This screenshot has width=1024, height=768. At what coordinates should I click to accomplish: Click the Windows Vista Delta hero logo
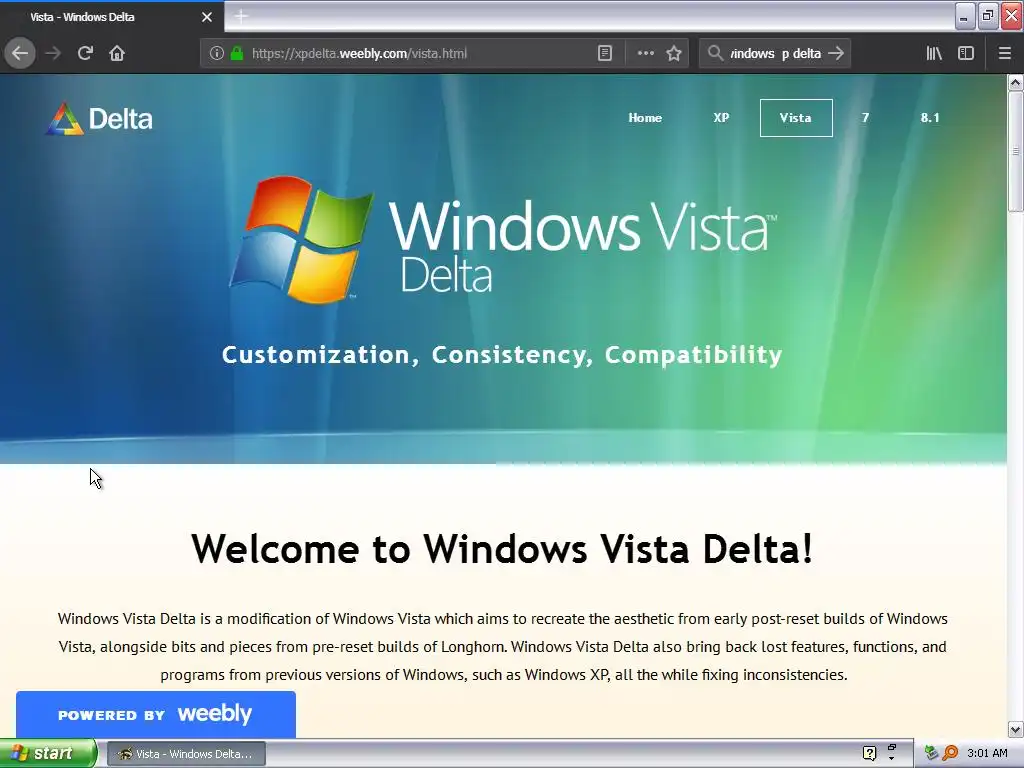click(x=503, y=239)
